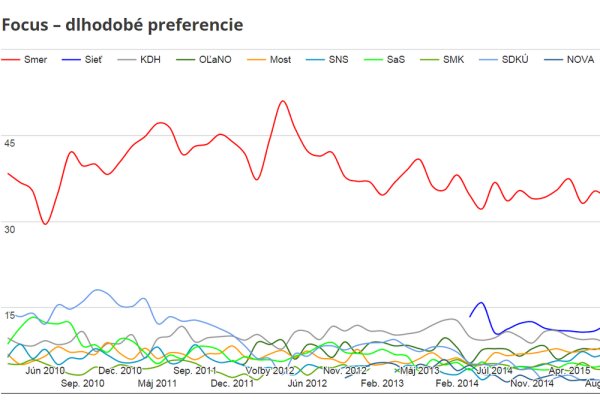The image size is (600, 400).
Task: Click the 45 y-axis value label
Action: point(10,143)
